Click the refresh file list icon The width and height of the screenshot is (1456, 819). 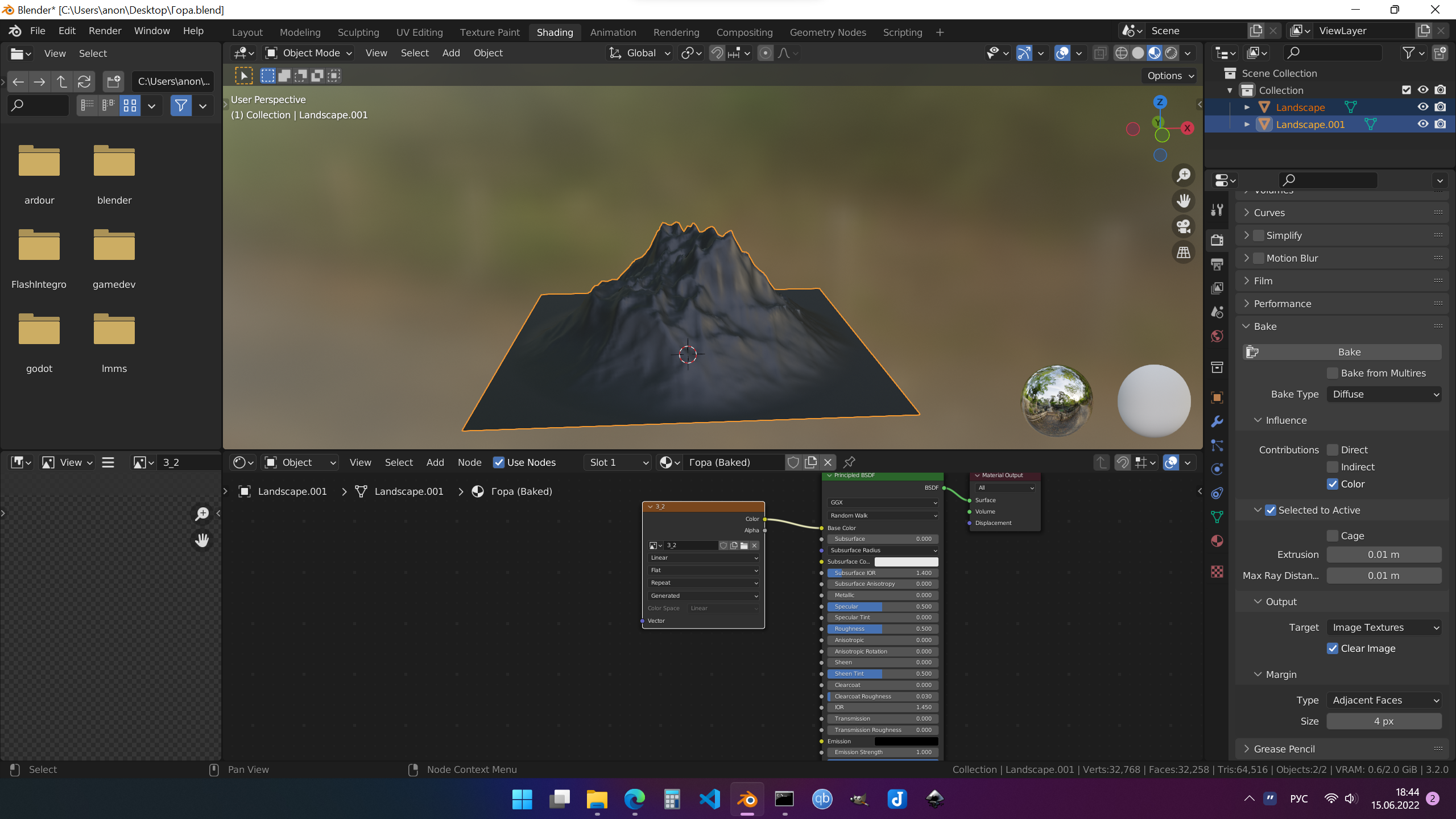point(84,81)
